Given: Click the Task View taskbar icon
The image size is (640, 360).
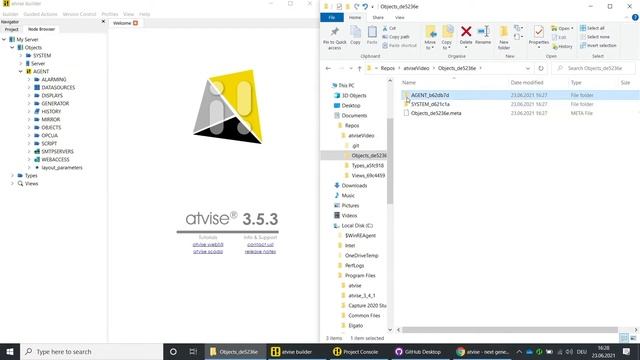Looking at the screenshot, I should [193, 351].
